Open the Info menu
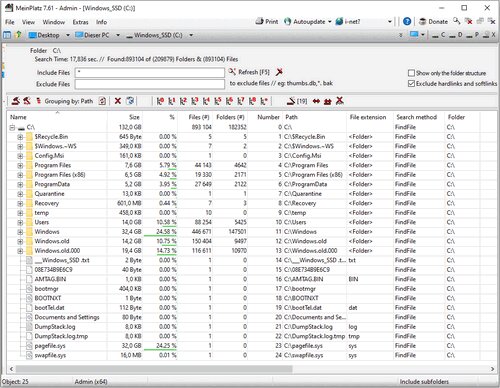This screenshot has width=500, height=388. [101, 22]
